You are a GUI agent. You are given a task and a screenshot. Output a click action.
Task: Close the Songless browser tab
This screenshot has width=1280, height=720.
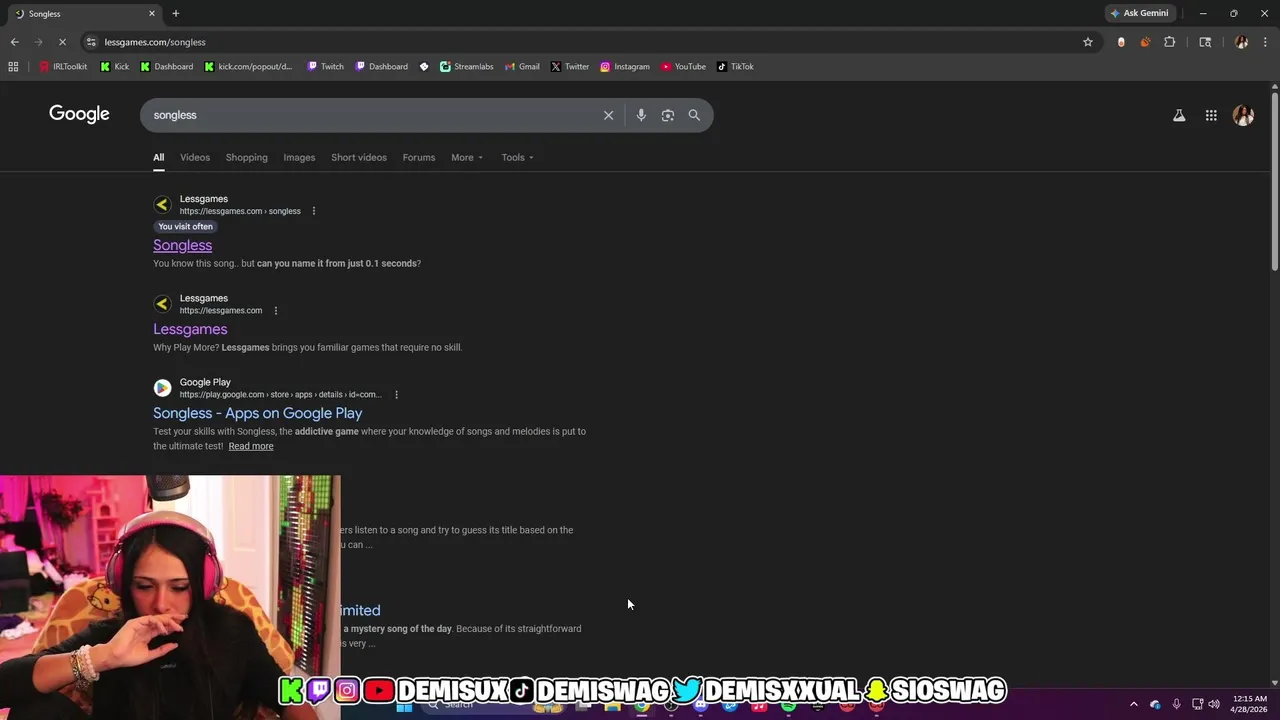point(152,13)
